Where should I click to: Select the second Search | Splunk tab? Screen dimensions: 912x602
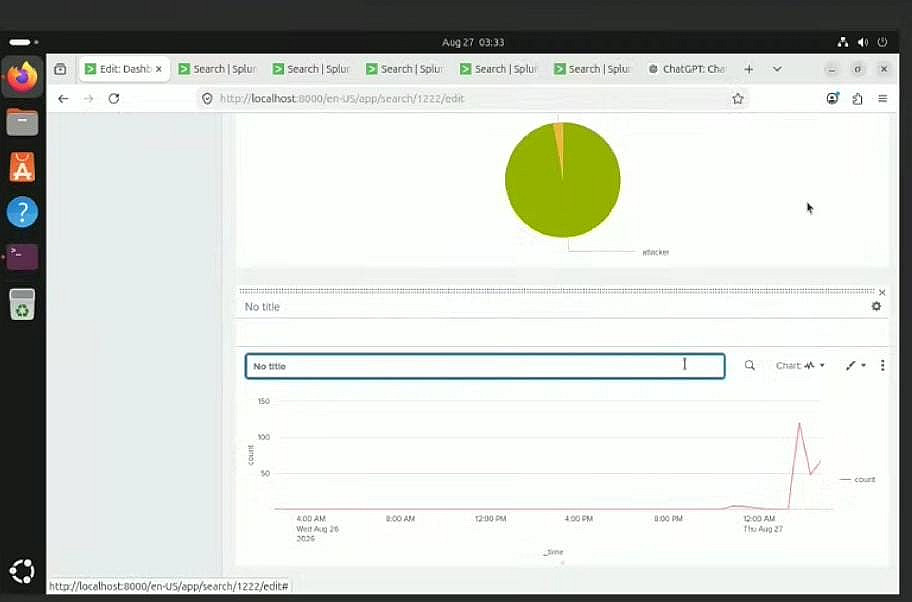(x=312, y=69)
